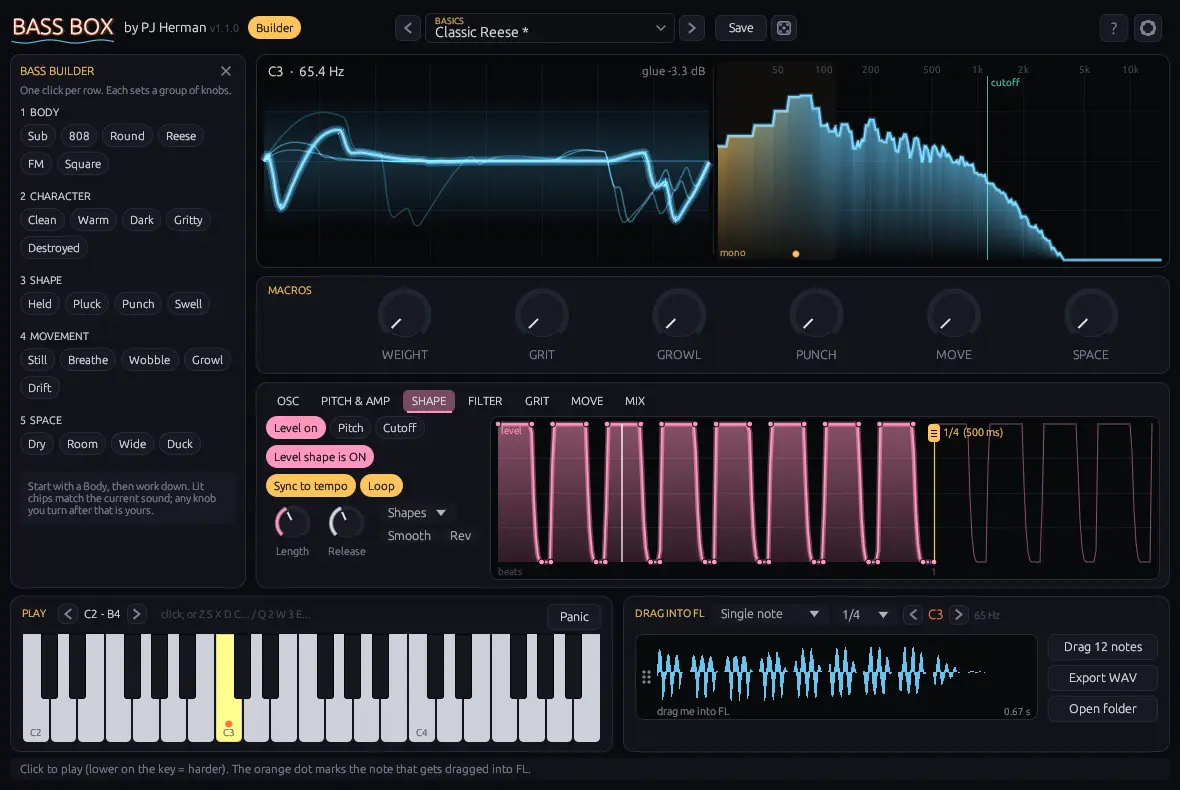Shift keyboard range up from C2 - B4
Screen dimensions: 1180x790
(x=136, y=614)
